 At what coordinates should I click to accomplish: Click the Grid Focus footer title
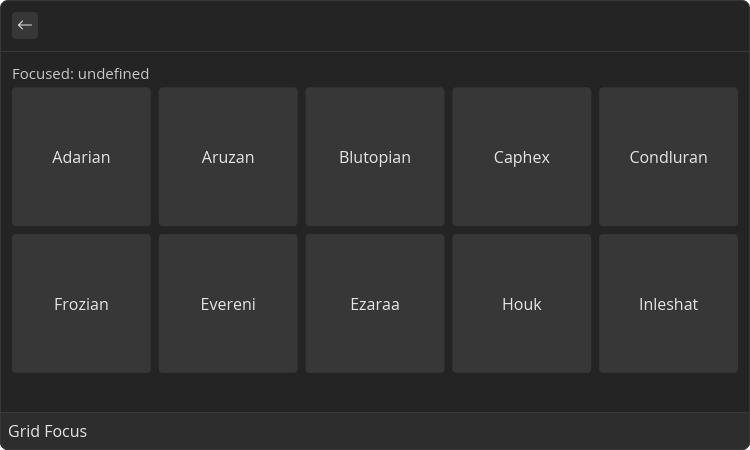(47, 431)
